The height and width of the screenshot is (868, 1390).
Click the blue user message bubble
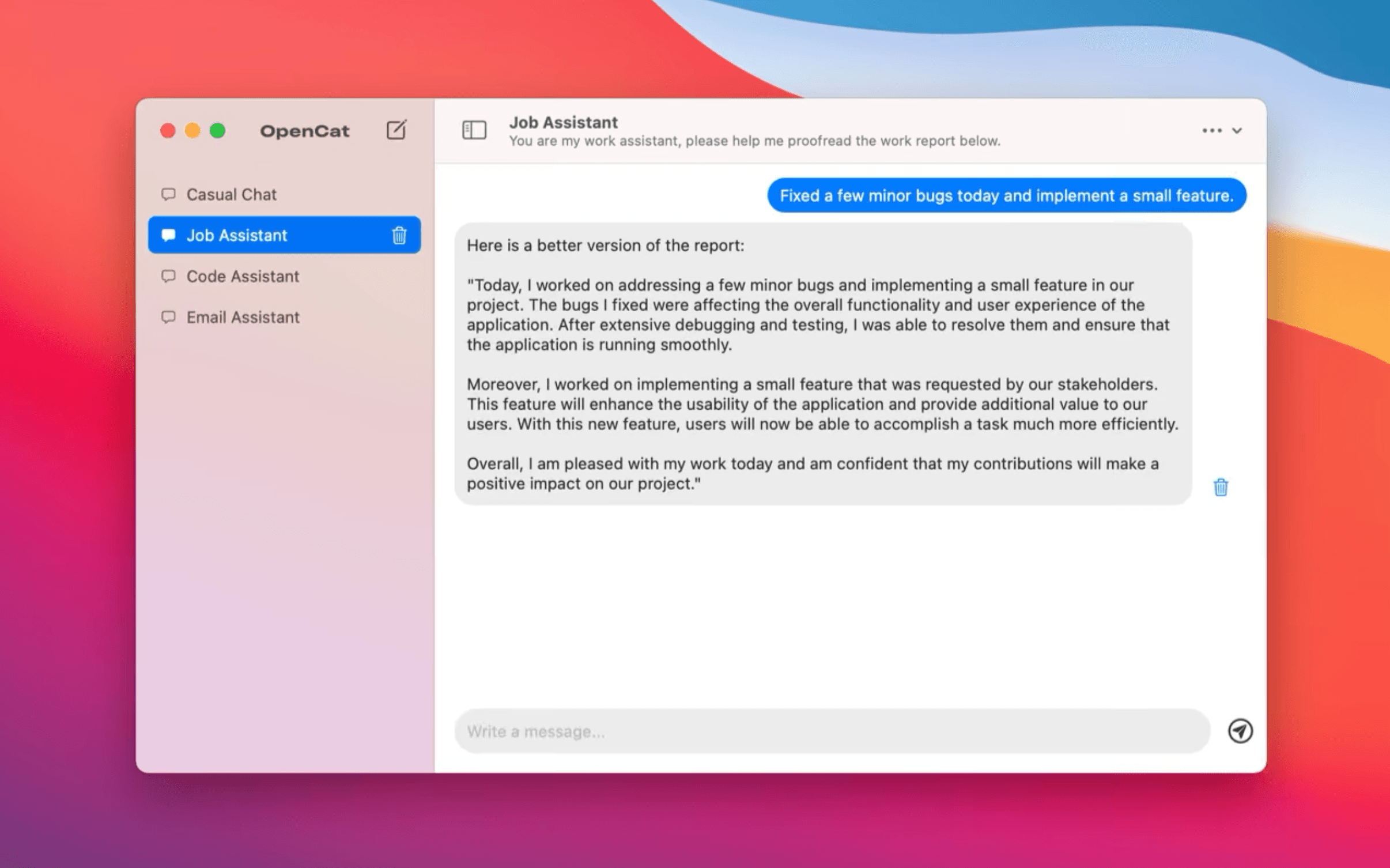pos(1006,195)
